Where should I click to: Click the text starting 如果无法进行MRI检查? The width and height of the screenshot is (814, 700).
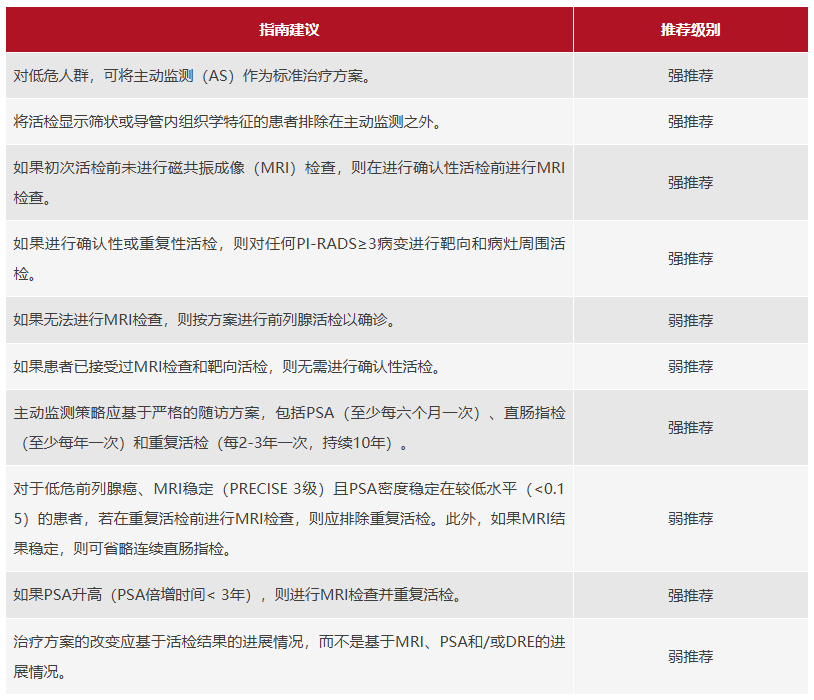[203, 321]
